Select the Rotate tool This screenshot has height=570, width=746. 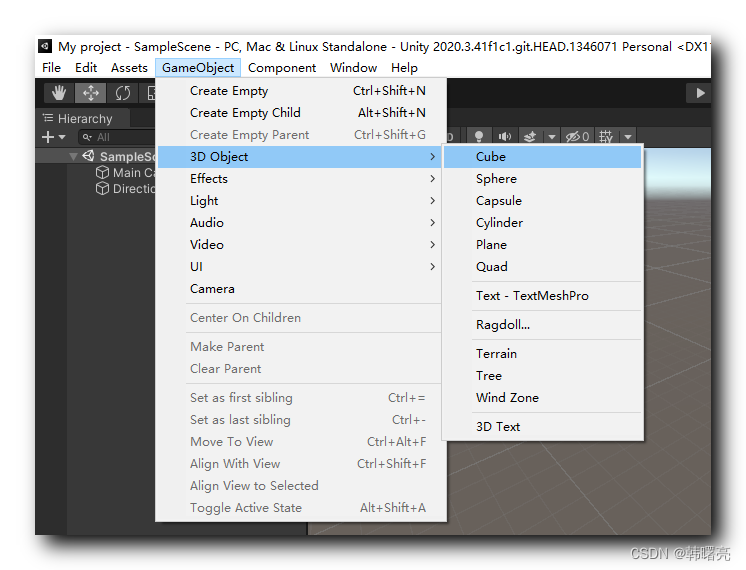[x=122, y=93]
